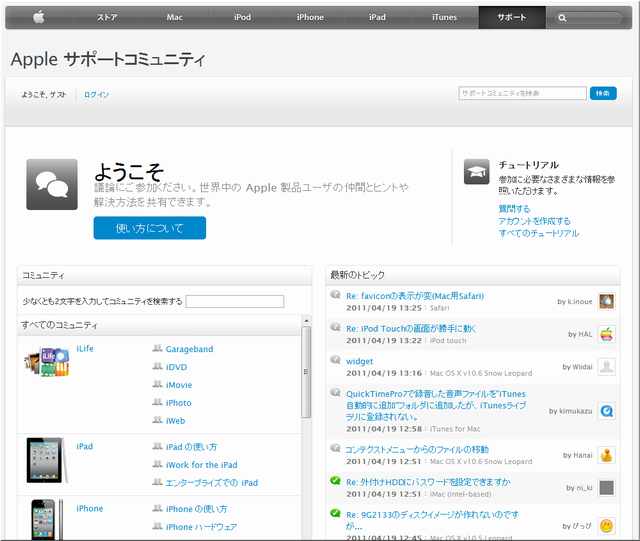The width and height of the screenshot is (640, 541).
Task: Click people icon beside iWork for the iPad
Action: (158, 464)
